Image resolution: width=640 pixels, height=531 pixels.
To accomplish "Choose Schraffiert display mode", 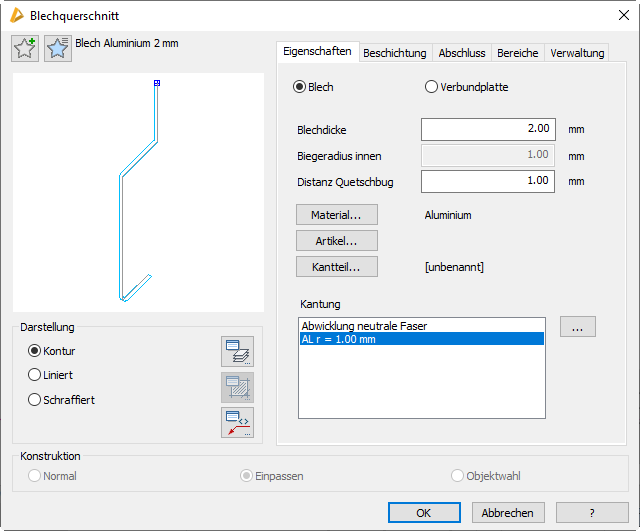I will coord(36,400).
